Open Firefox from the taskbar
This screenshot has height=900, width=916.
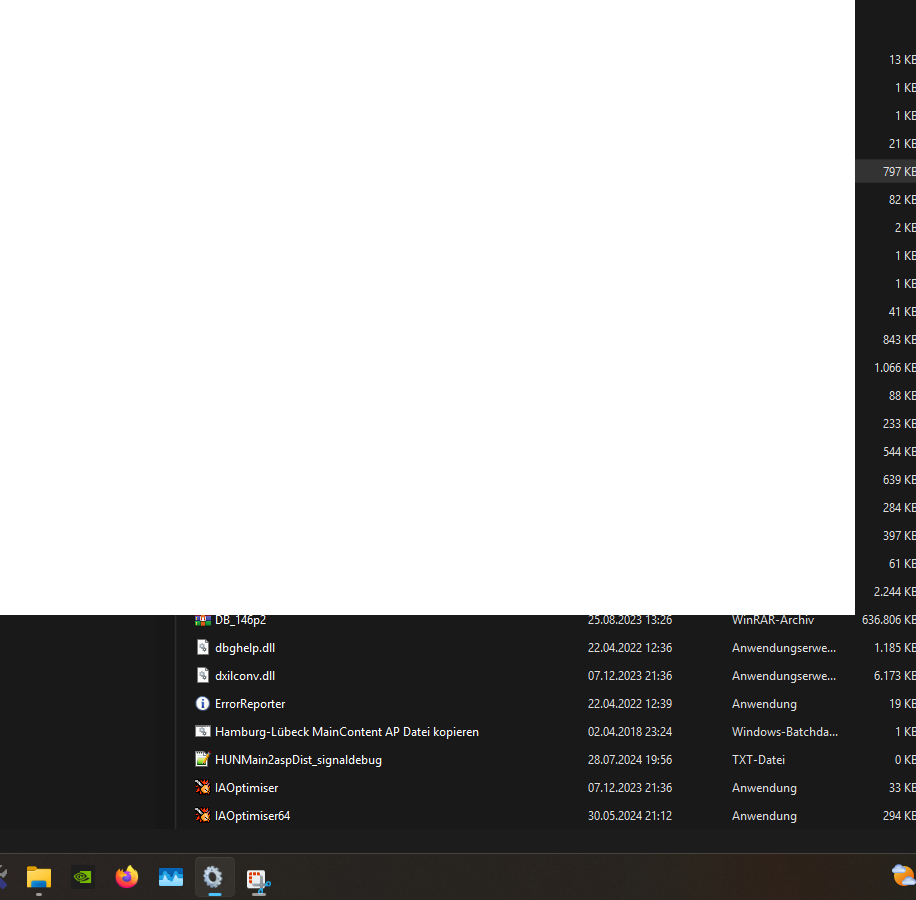click(127, 877)
